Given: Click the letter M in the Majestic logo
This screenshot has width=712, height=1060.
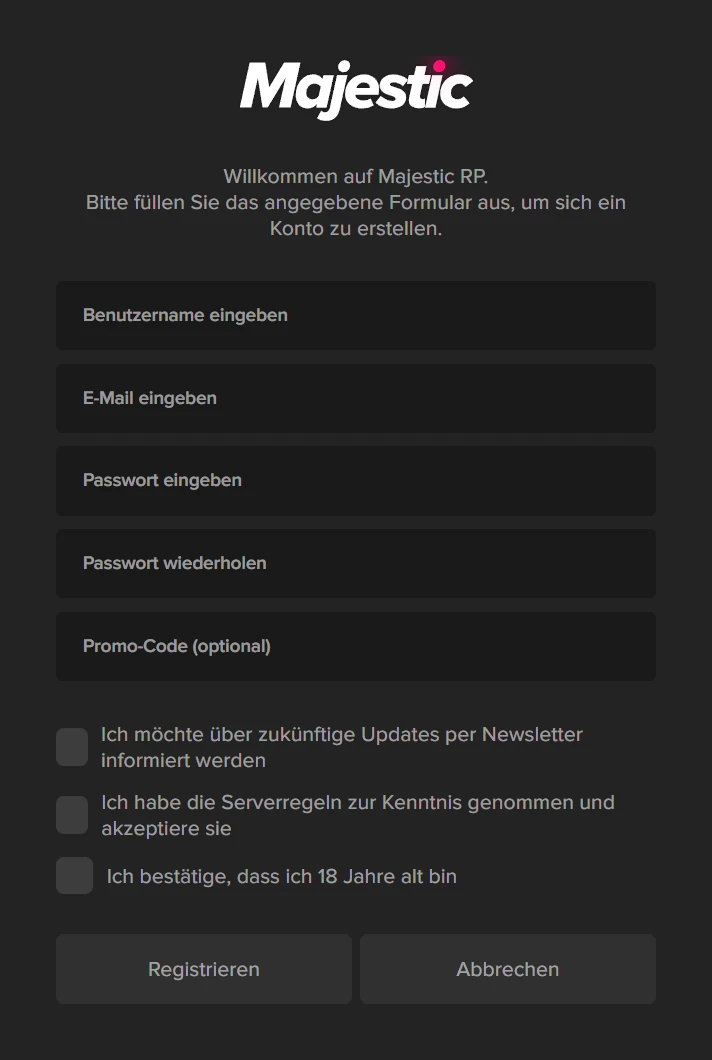Looking at the screenshot, I should (x=266, y=87).
